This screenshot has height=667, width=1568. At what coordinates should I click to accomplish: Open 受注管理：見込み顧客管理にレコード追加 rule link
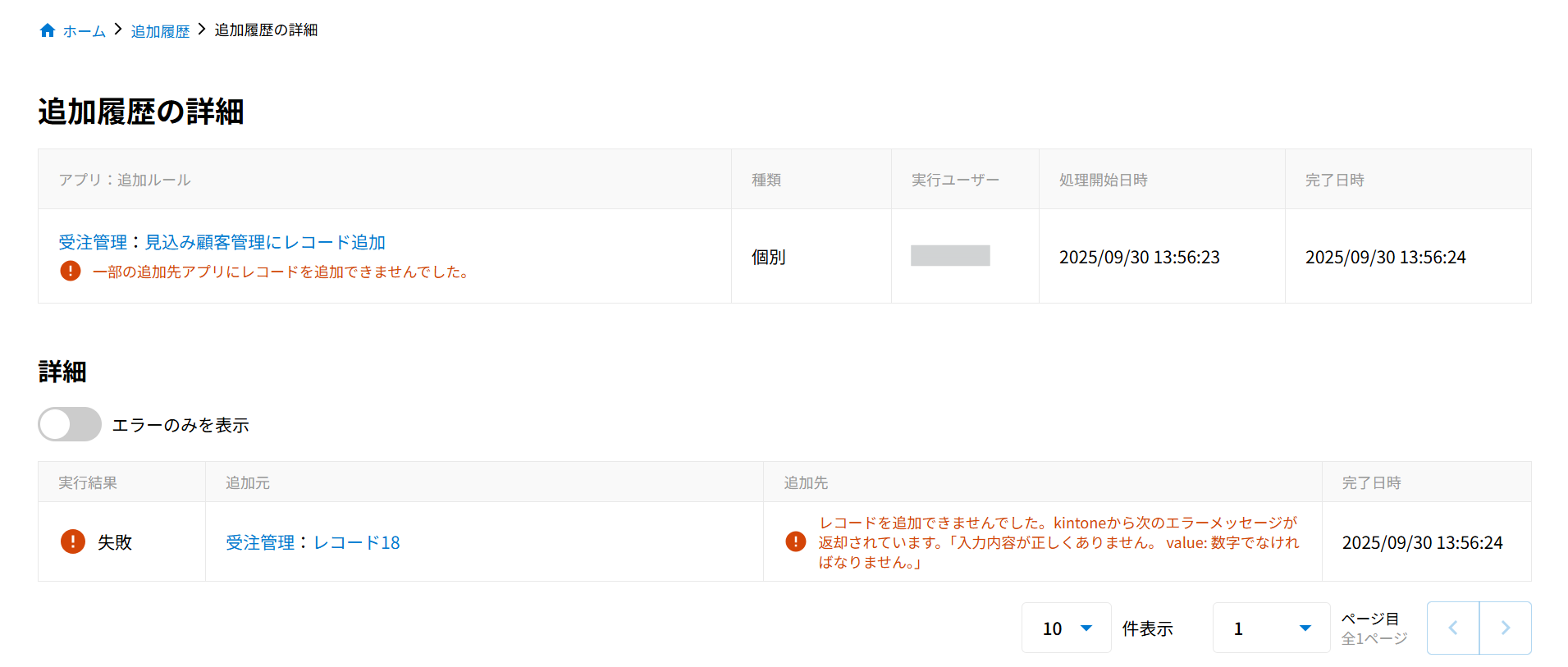(x=222, y=242)
